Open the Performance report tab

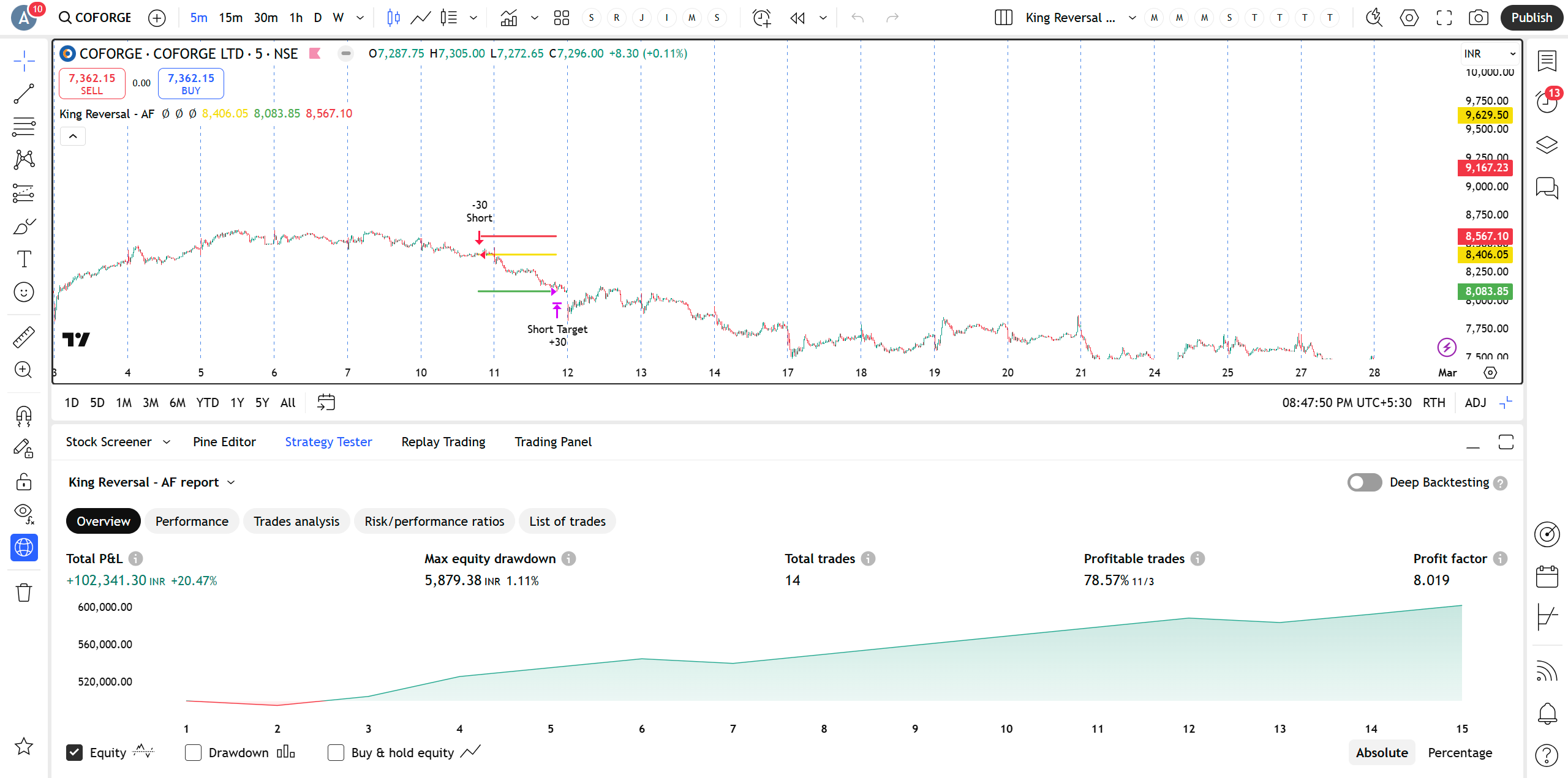coord(192,522)
